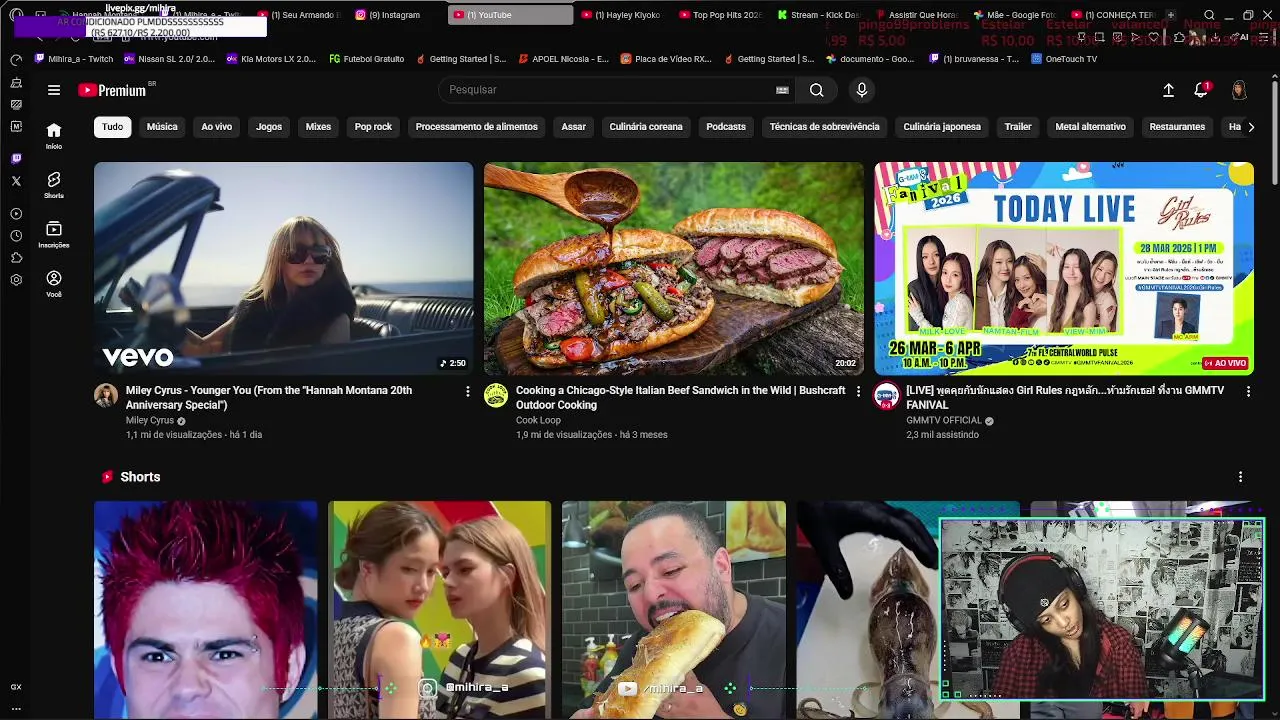1280x720 pixels.
Task: Open Miley Cyrus Younger You video title
Action: pos(269,398)
